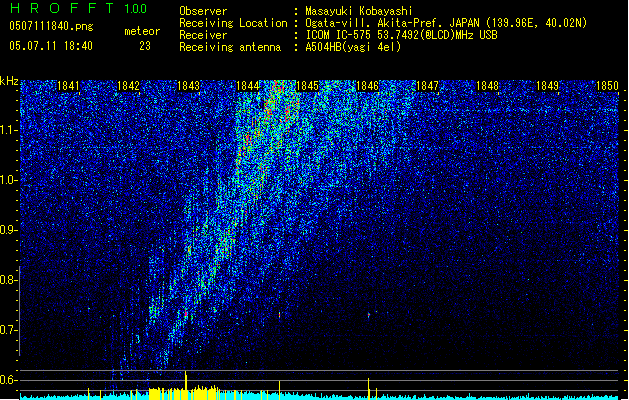Screen dimensions: 629x400
Task: Click the 1847 time marker
Action: tap(427, 86)
